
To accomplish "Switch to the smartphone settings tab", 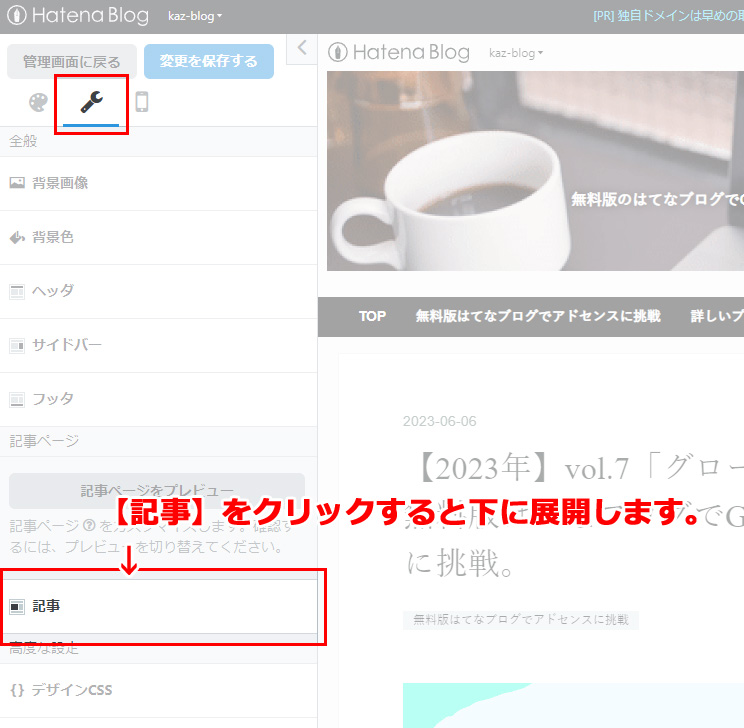I will click(x=142, y=102).
